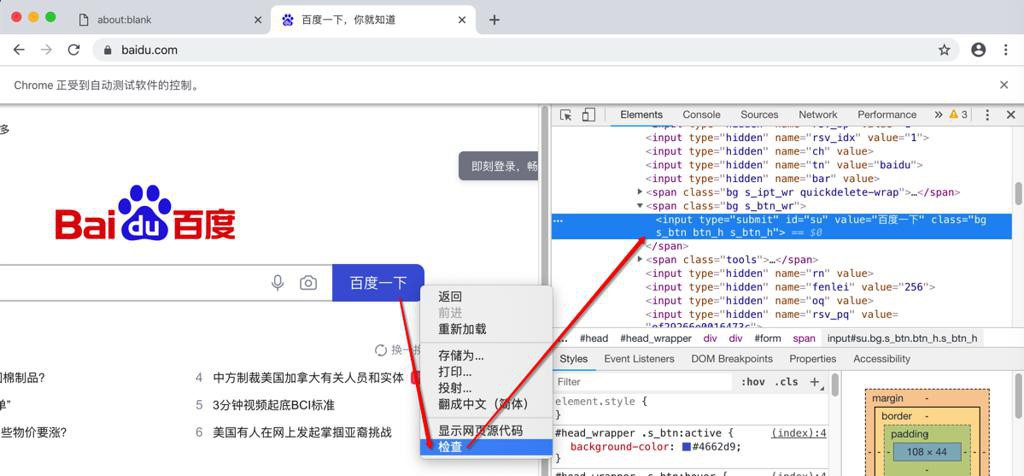Show more DevTools tabs with double chevron
This screenshot has width=1024, height=476.
938,114
